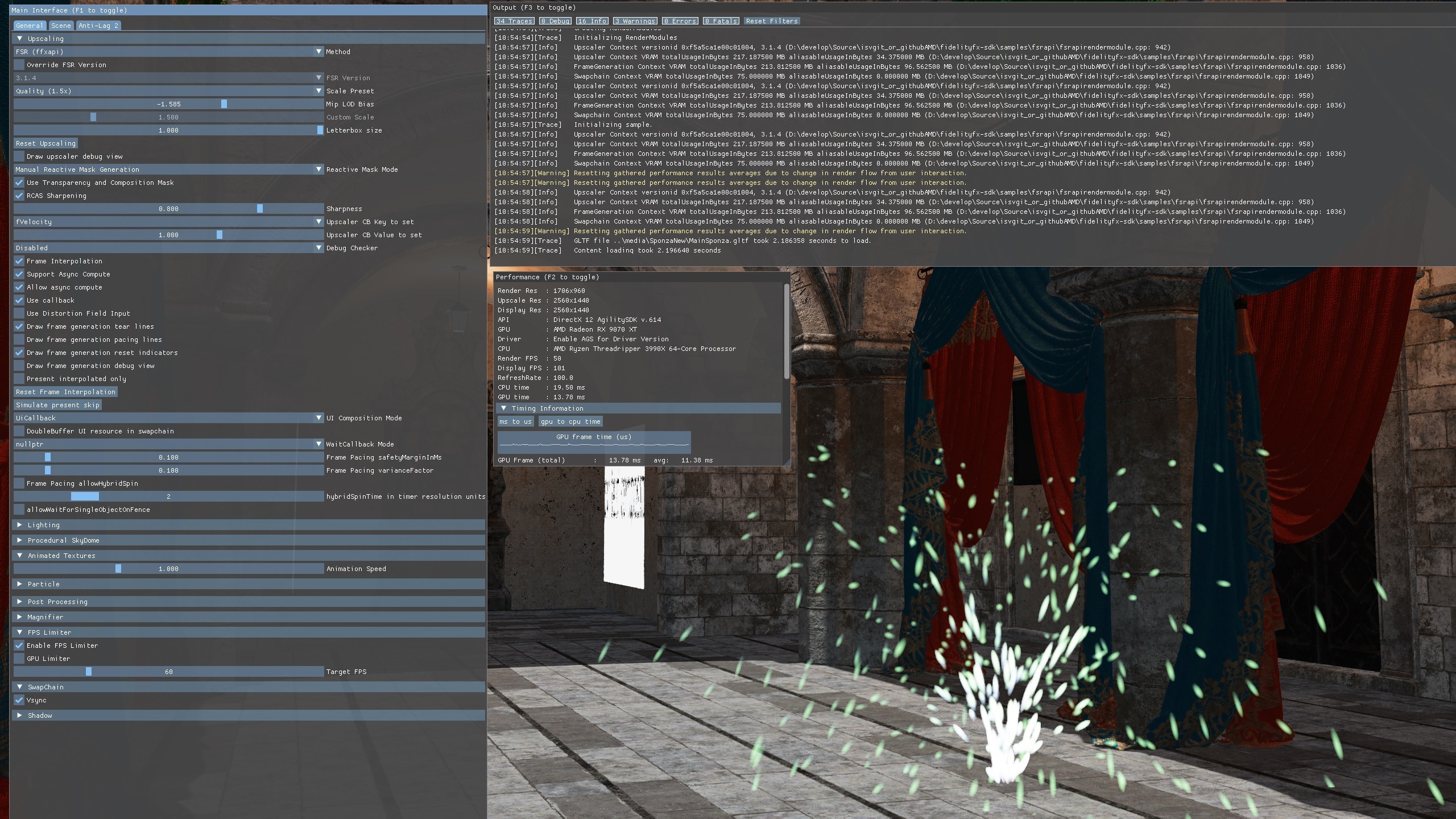Expand the Lighting section arrow
This screenshot has width=1456, height=819.
[19, 525]
